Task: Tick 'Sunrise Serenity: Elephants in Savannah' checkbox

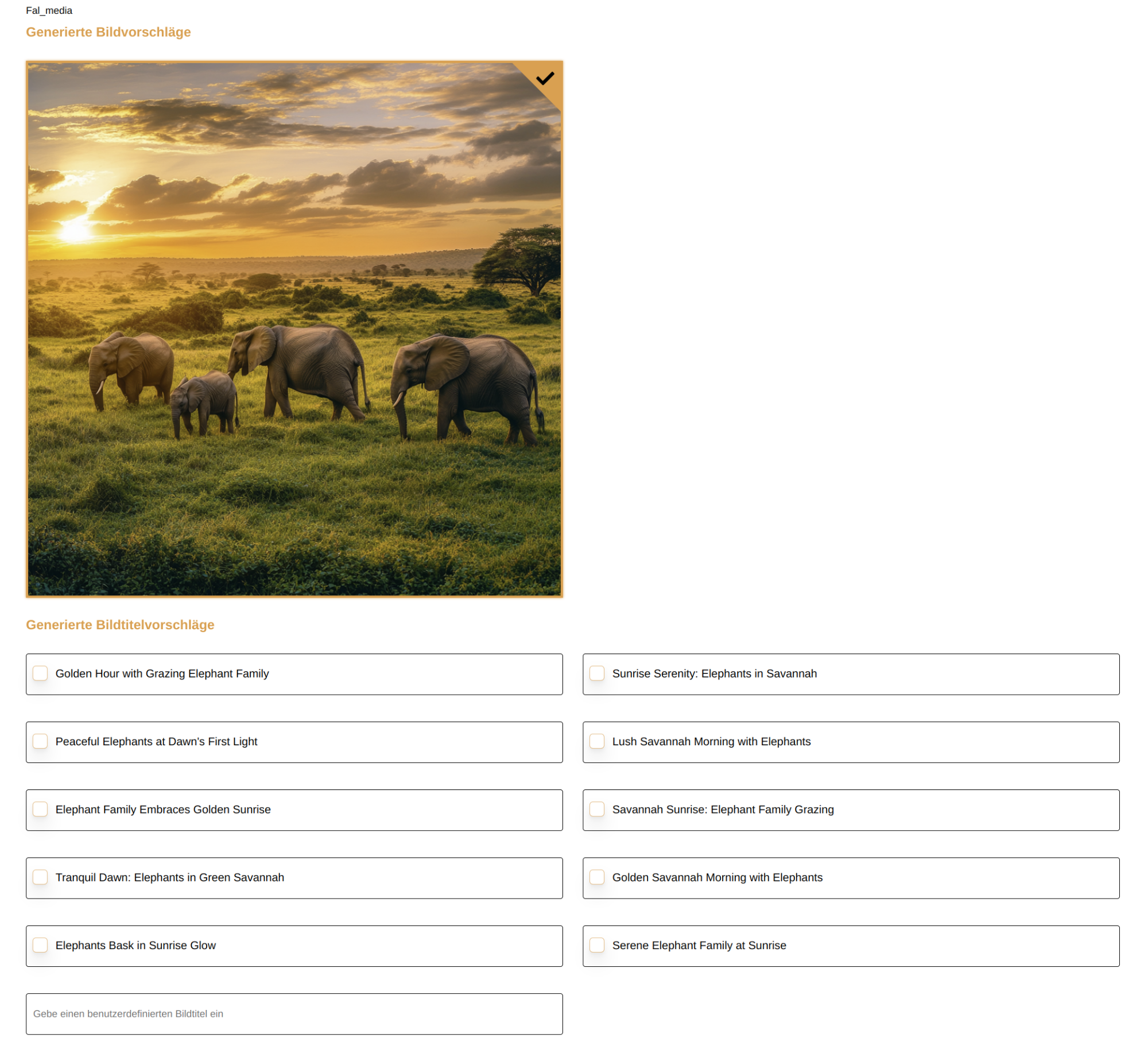Action: [x=597, y=673]
